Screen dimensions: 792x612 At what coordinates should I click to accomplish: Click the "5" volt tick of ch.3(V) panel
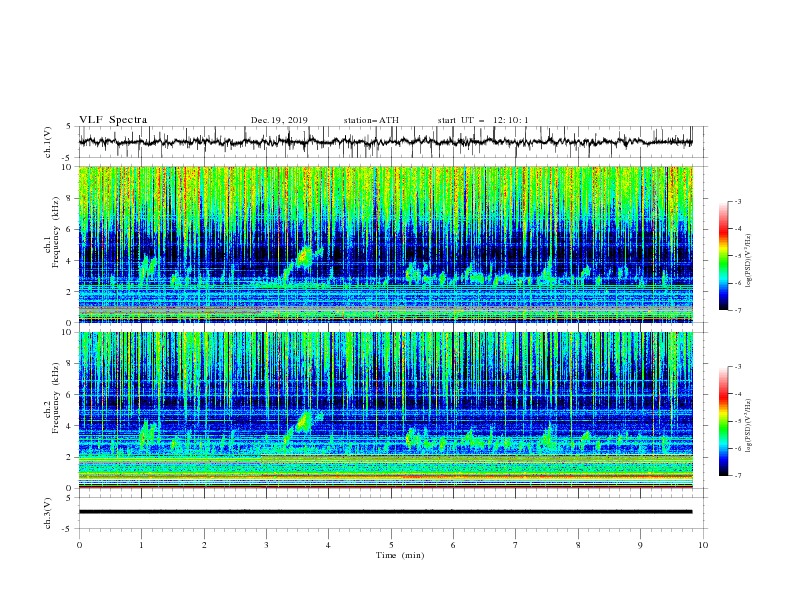click(69, 498)
